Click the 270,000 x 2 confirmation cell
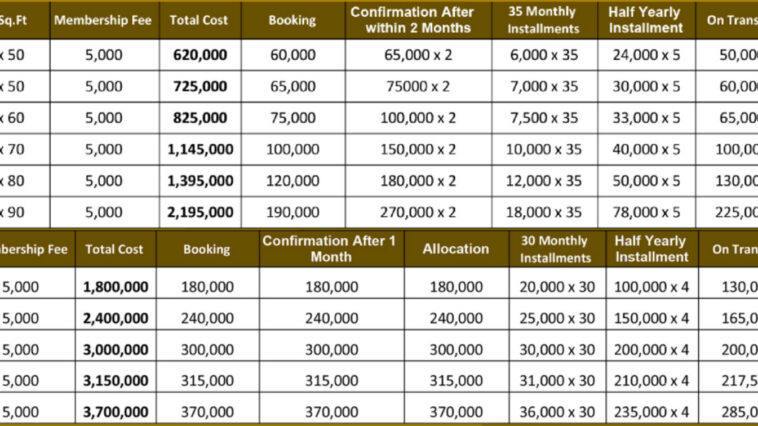The image size is (758, 426). tap(419, 212)
